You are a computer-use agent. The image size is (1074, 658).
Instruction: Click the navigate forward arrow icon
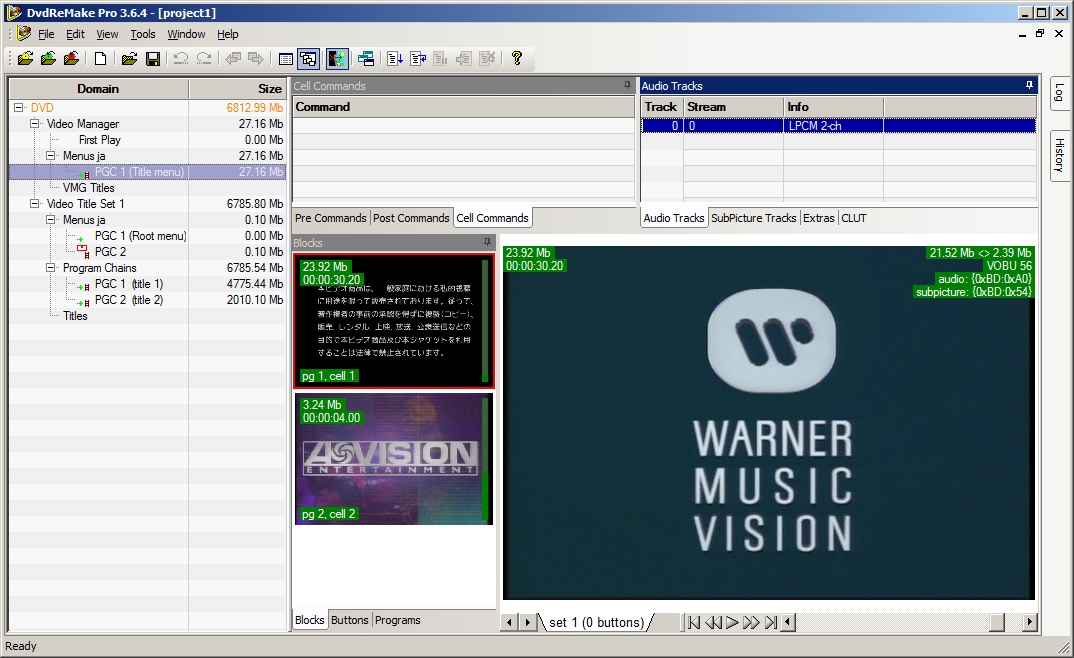(x=256, y=59)
